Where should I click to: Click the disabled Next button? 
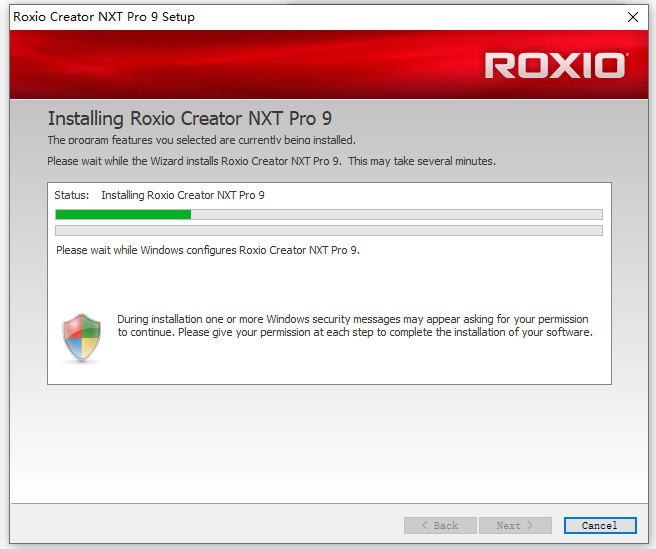515,525
